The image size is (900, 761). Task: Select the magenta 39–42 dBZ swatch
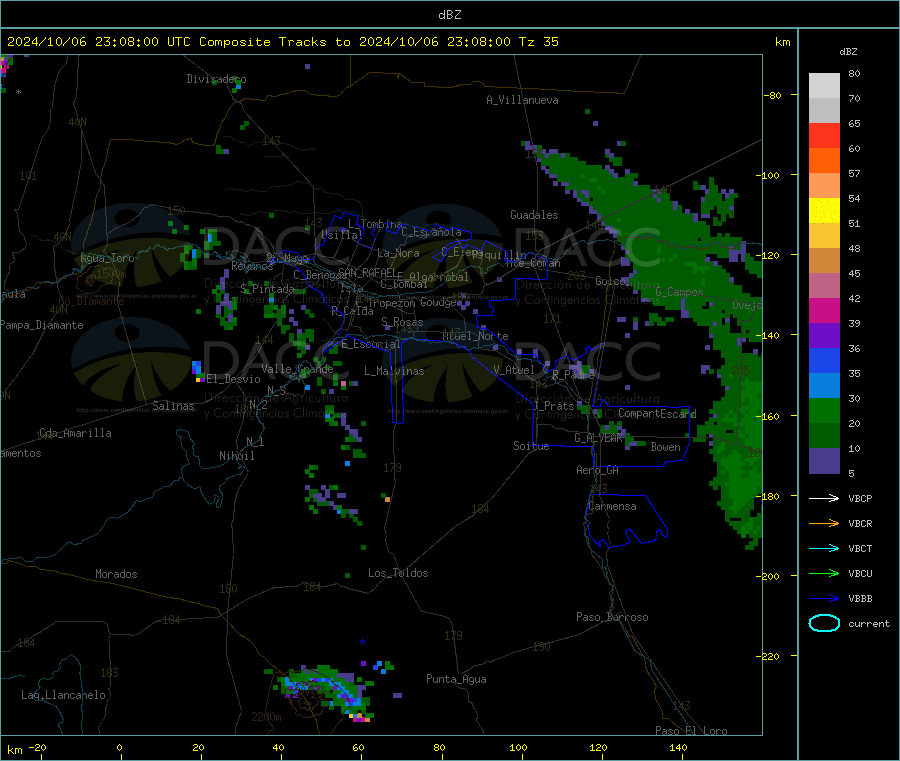pyautogui.click(x=824, y=310)
